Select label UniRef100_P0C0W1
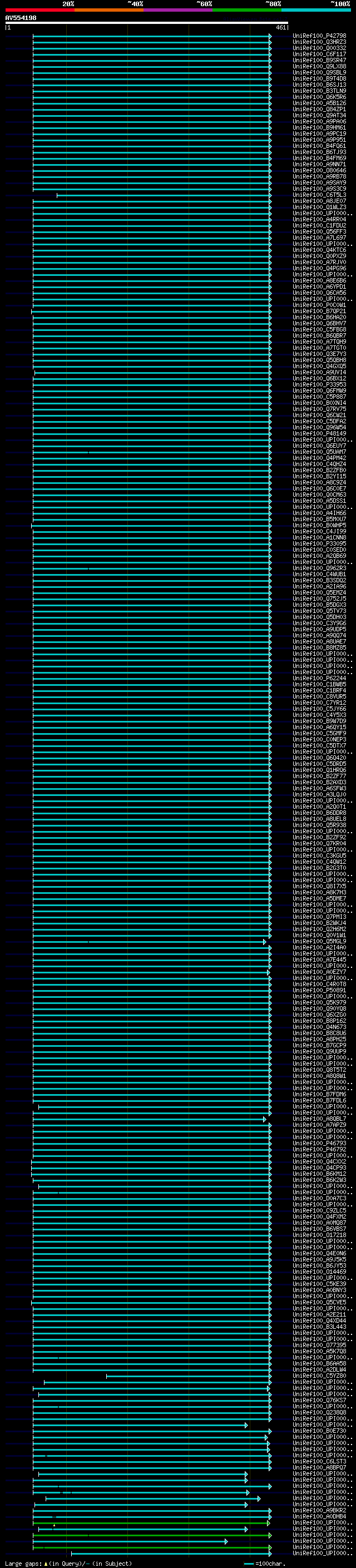 [x=319, y=305]
